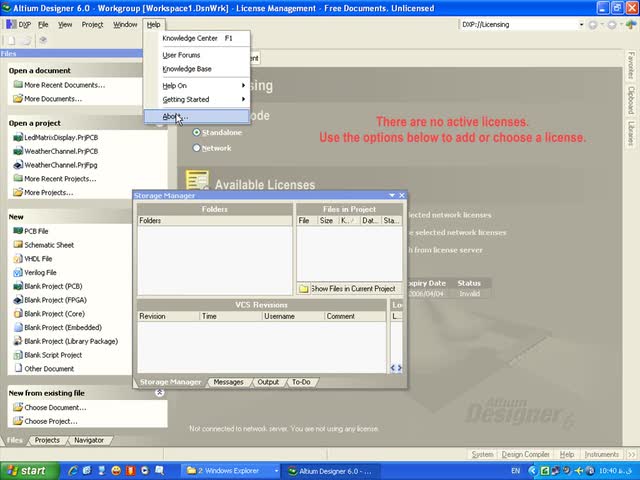Switch to the Navigator panel tab
The height and width of the screenshot is (480, 640).
(x=89, y=440)
